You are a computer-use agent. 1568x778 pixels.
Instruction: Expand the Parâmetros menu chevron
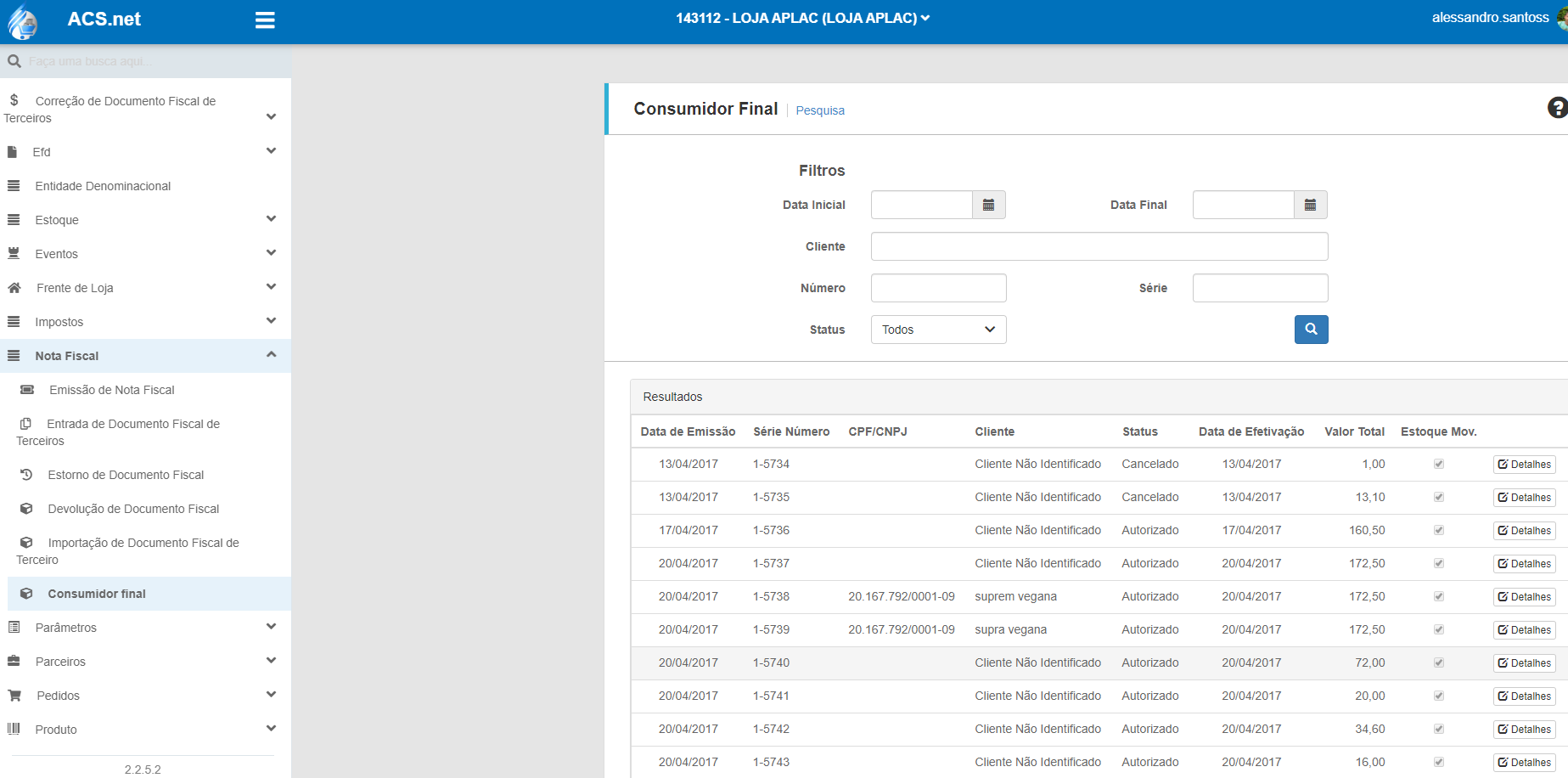[x=271, y=626]
